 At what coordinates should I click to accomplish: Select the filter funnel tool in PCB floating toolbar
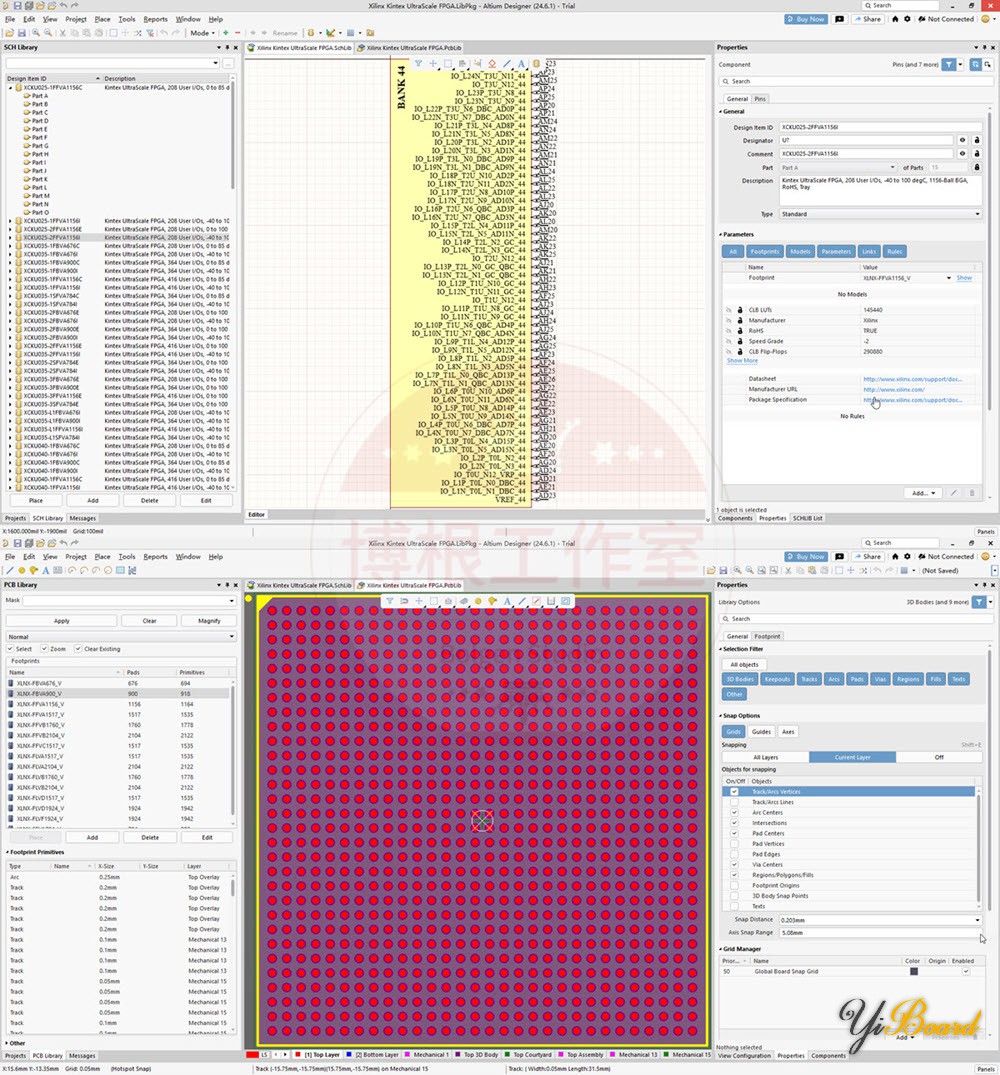point(389,600)
